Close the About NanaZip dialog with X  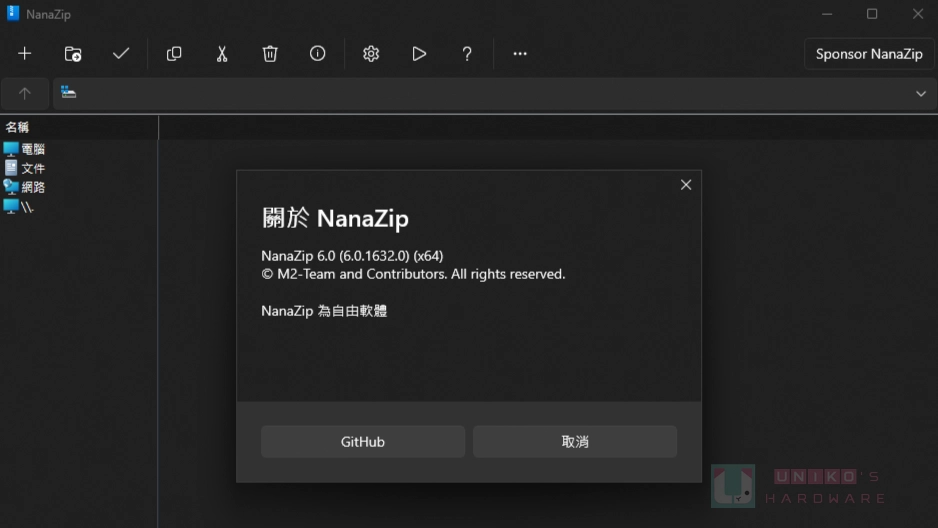click(x=686, y=185)
